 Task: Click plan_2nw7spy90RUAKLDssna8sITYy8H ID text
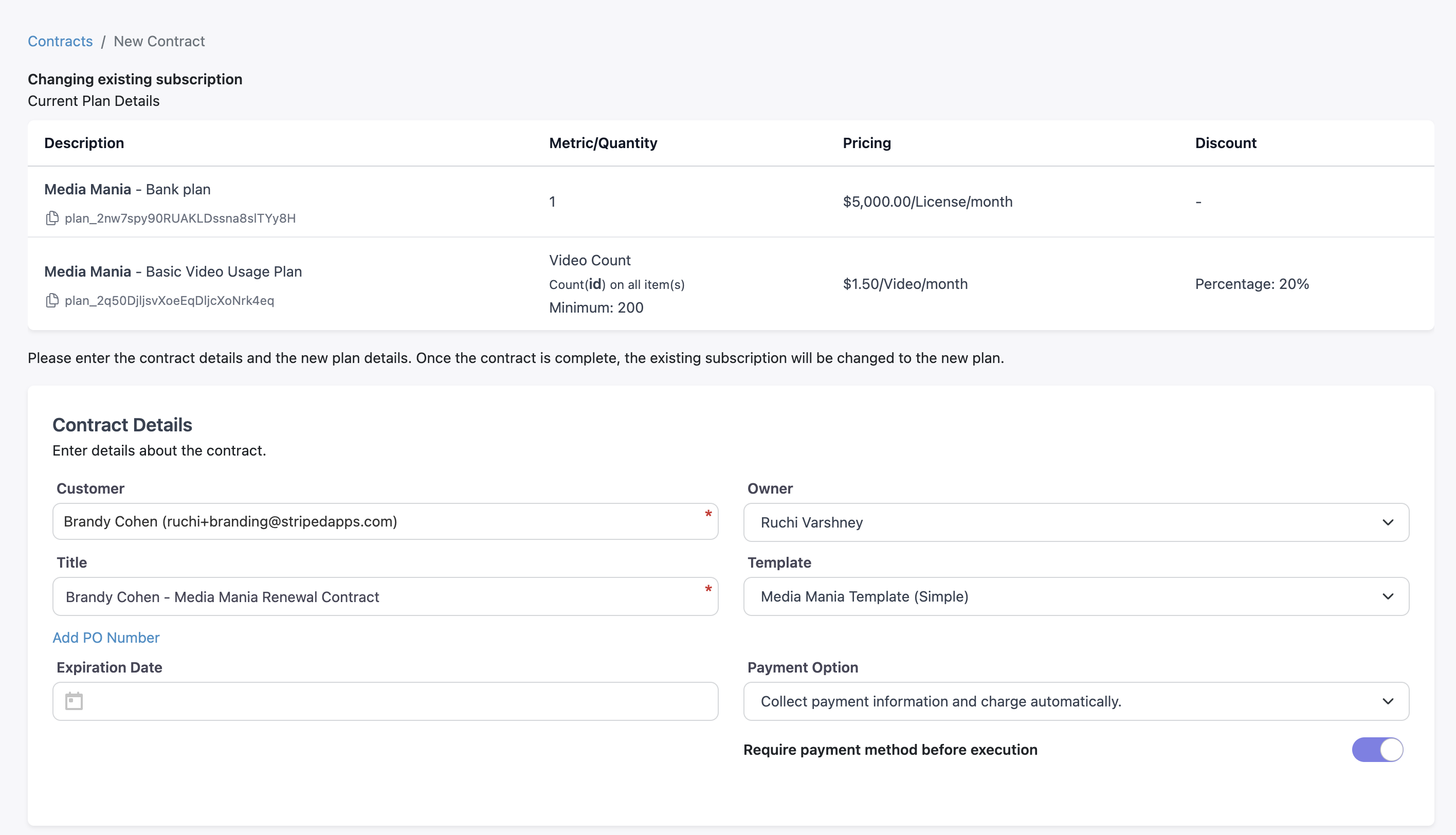point(180,219)
